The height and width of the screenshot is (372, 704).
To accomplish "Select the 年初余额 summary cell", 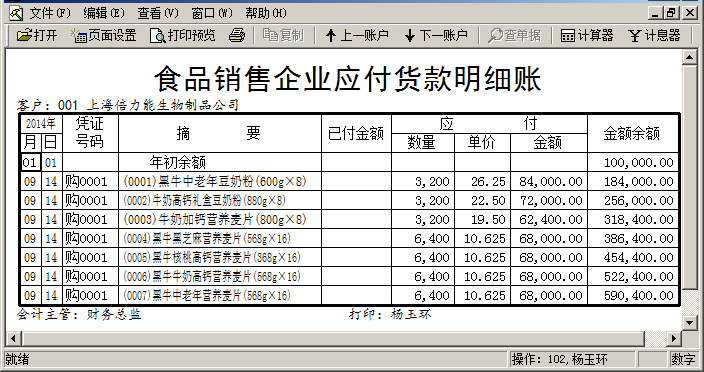I will 220,162.
